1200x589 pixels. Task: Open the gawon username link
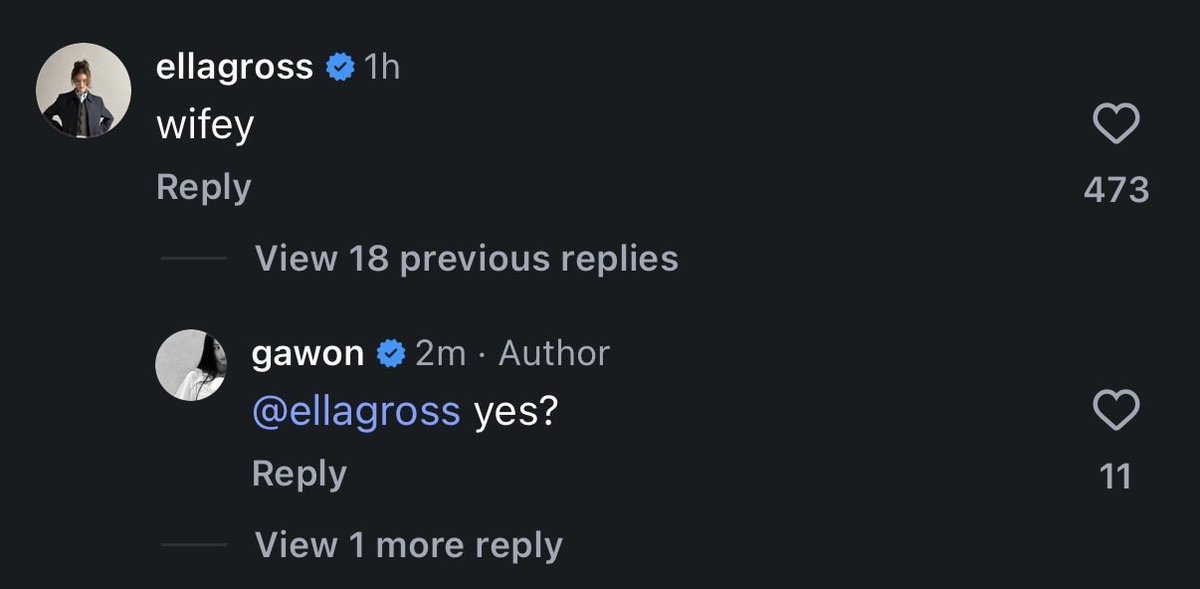pos(308,353)
